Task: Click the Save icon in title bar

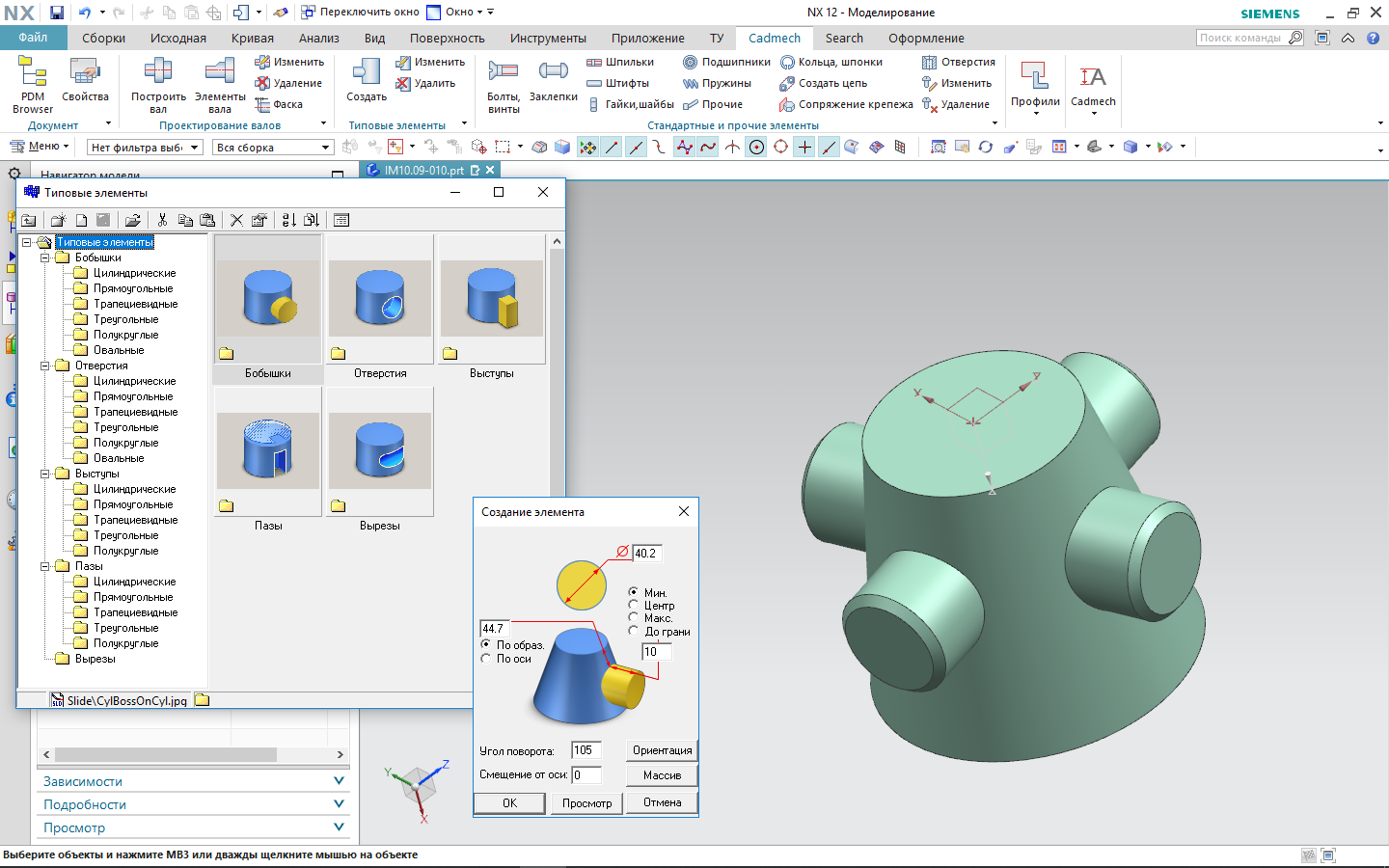Action: [x=57, y=13]
